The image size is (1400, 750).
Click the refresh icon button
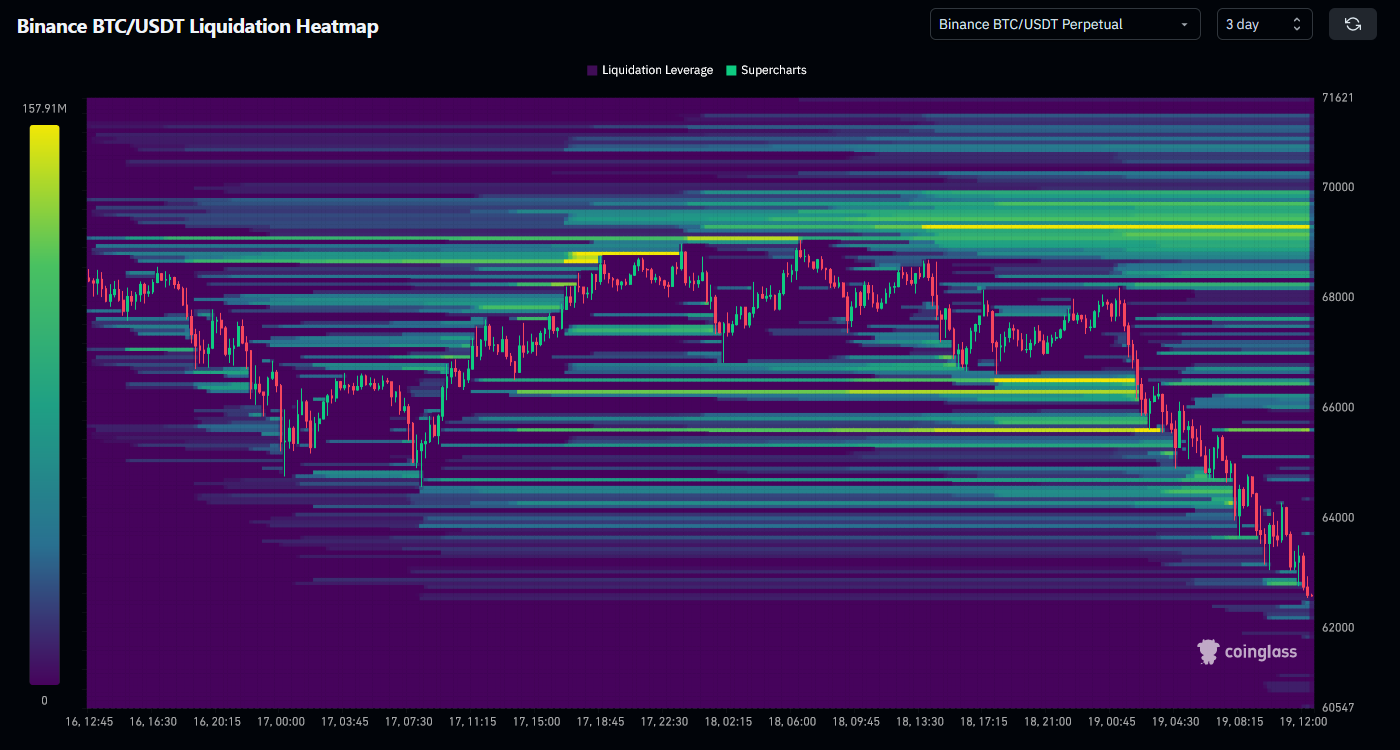[x=1353, y=24]
